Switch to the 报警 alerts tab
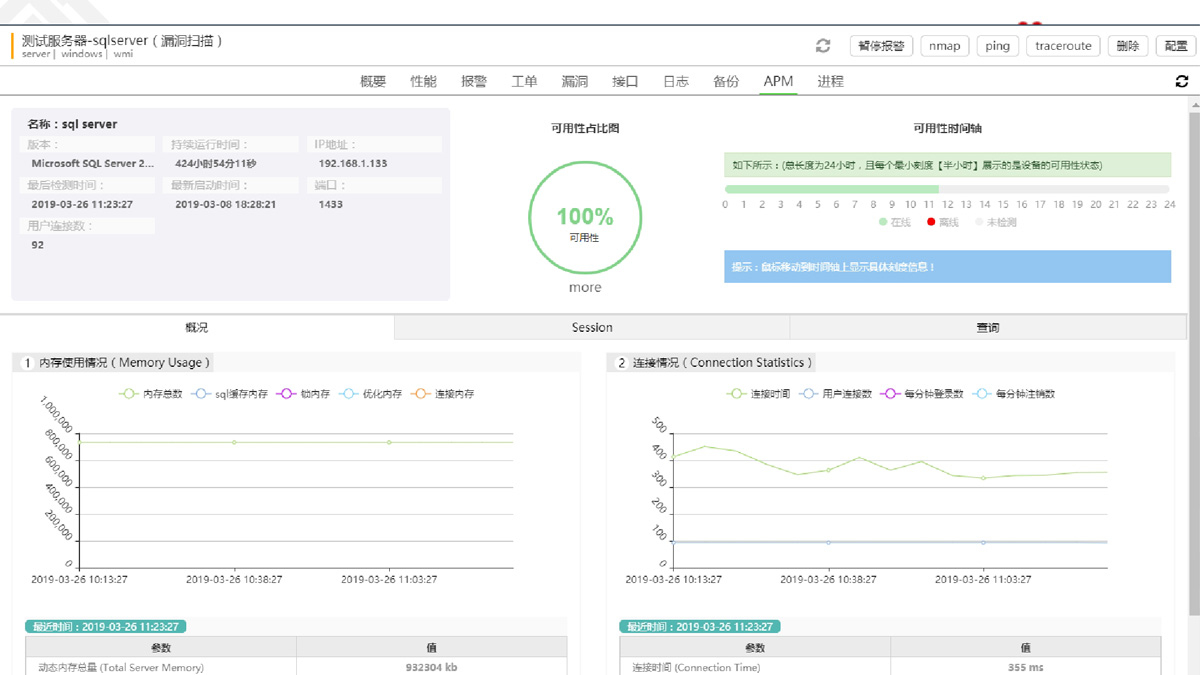This screenshot has width=1200, height=675. 474,82
